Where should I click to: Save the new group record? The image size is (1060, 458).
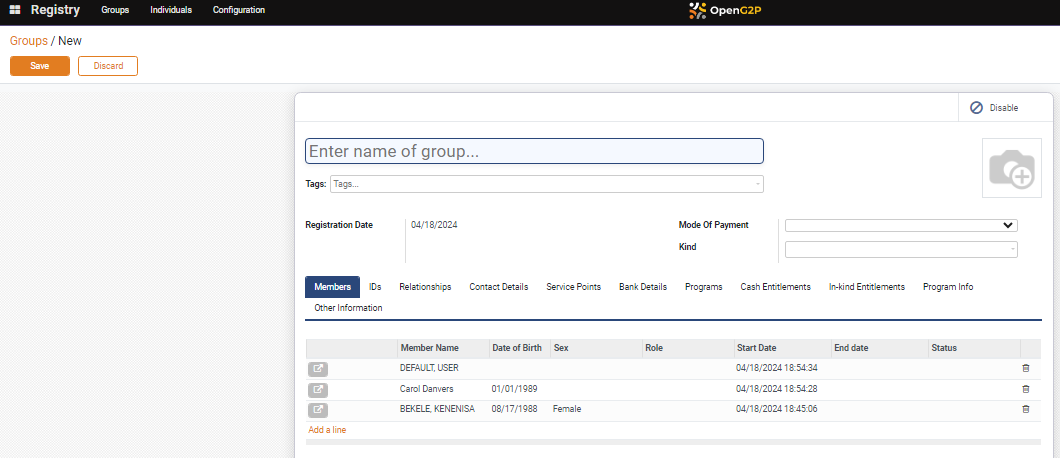[40, 66]
